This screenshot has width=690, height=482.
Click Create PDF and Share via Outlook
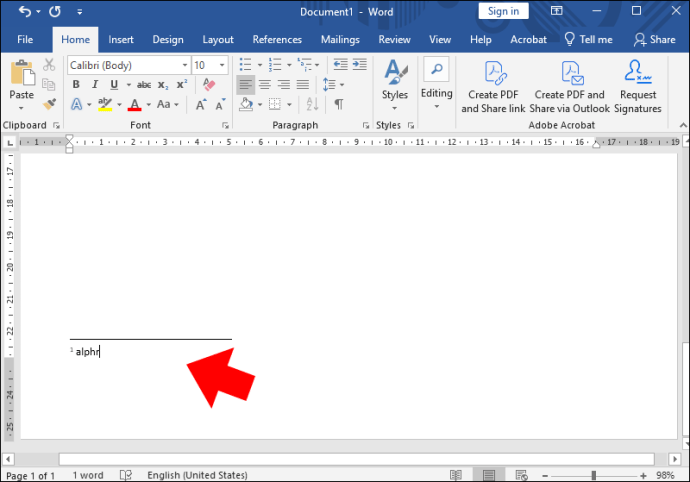pos(570,86)
